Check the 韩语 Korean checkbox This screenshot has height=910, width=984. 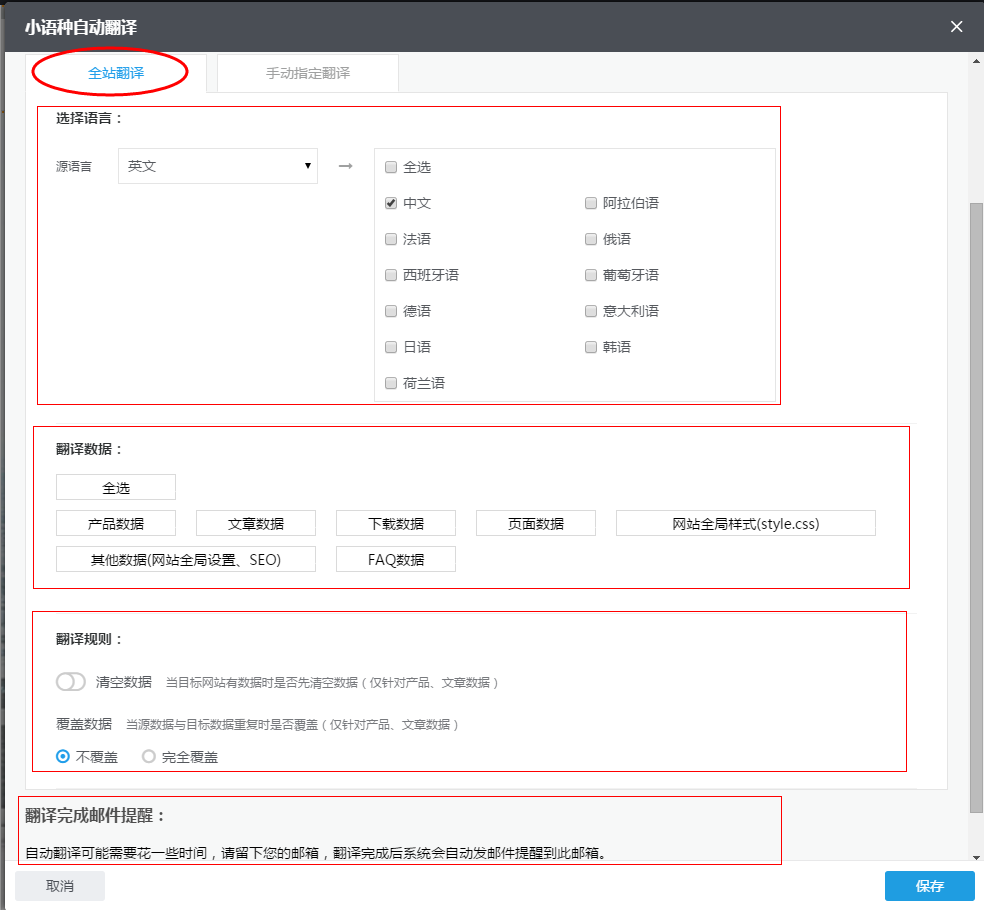590,347
